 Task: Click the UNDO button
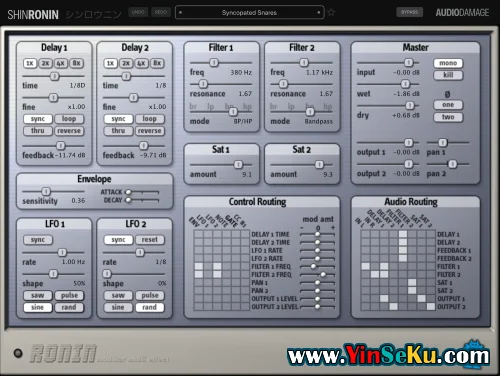coord(138,12)
